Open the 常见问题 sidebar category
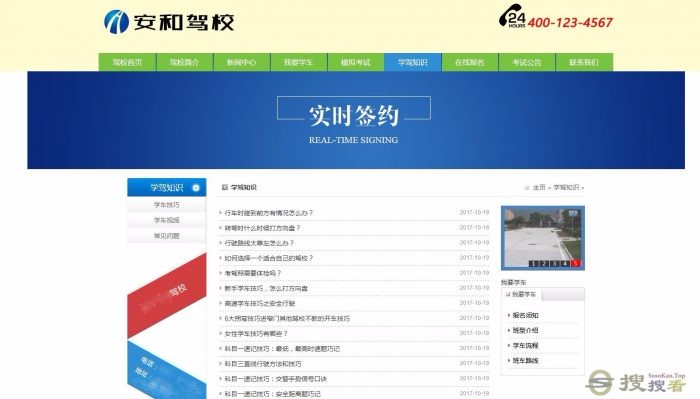This screenshot has width=700, height=399. (167, 236)
